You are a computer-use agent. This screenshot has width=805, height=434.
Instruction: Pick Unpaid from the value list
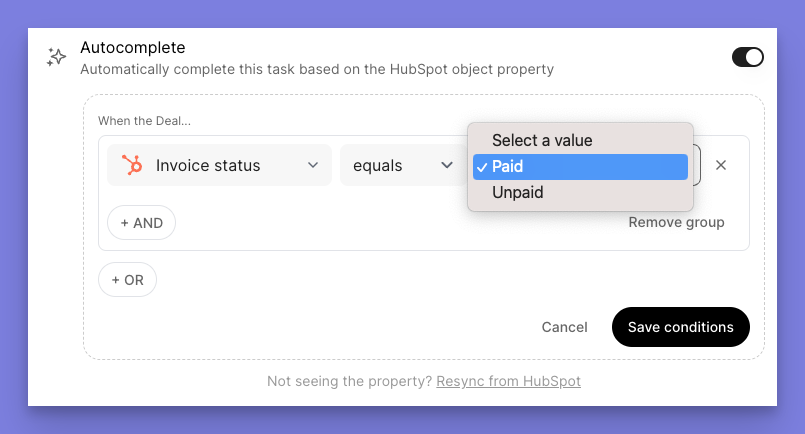[x=517, y=192]
